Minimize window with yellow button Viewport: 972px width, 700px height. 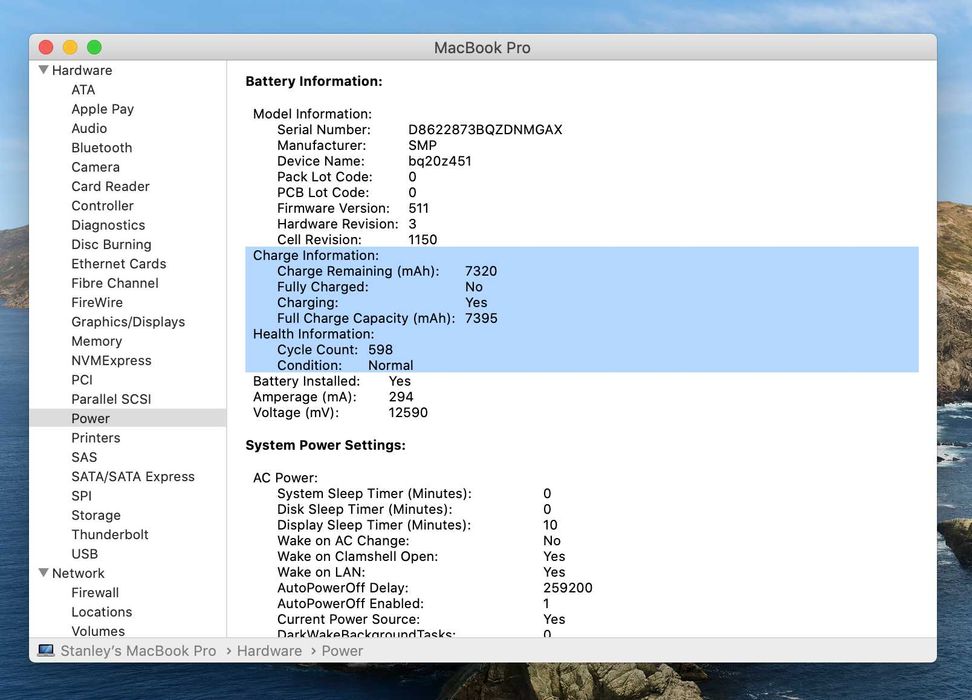70,47
